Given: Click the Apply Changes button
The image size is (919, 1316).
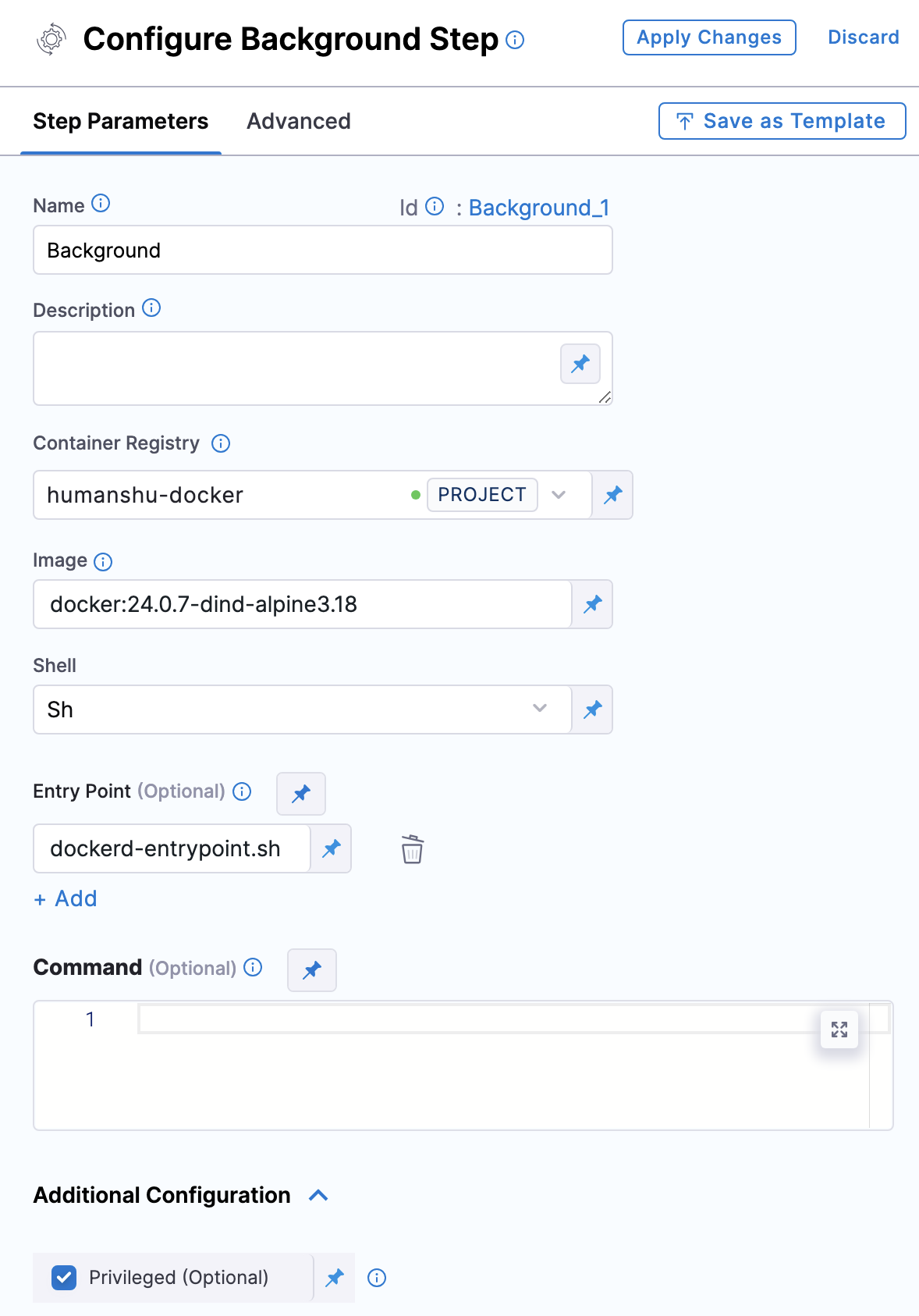Looking at the screenshot, I should [x=709, y=37].
